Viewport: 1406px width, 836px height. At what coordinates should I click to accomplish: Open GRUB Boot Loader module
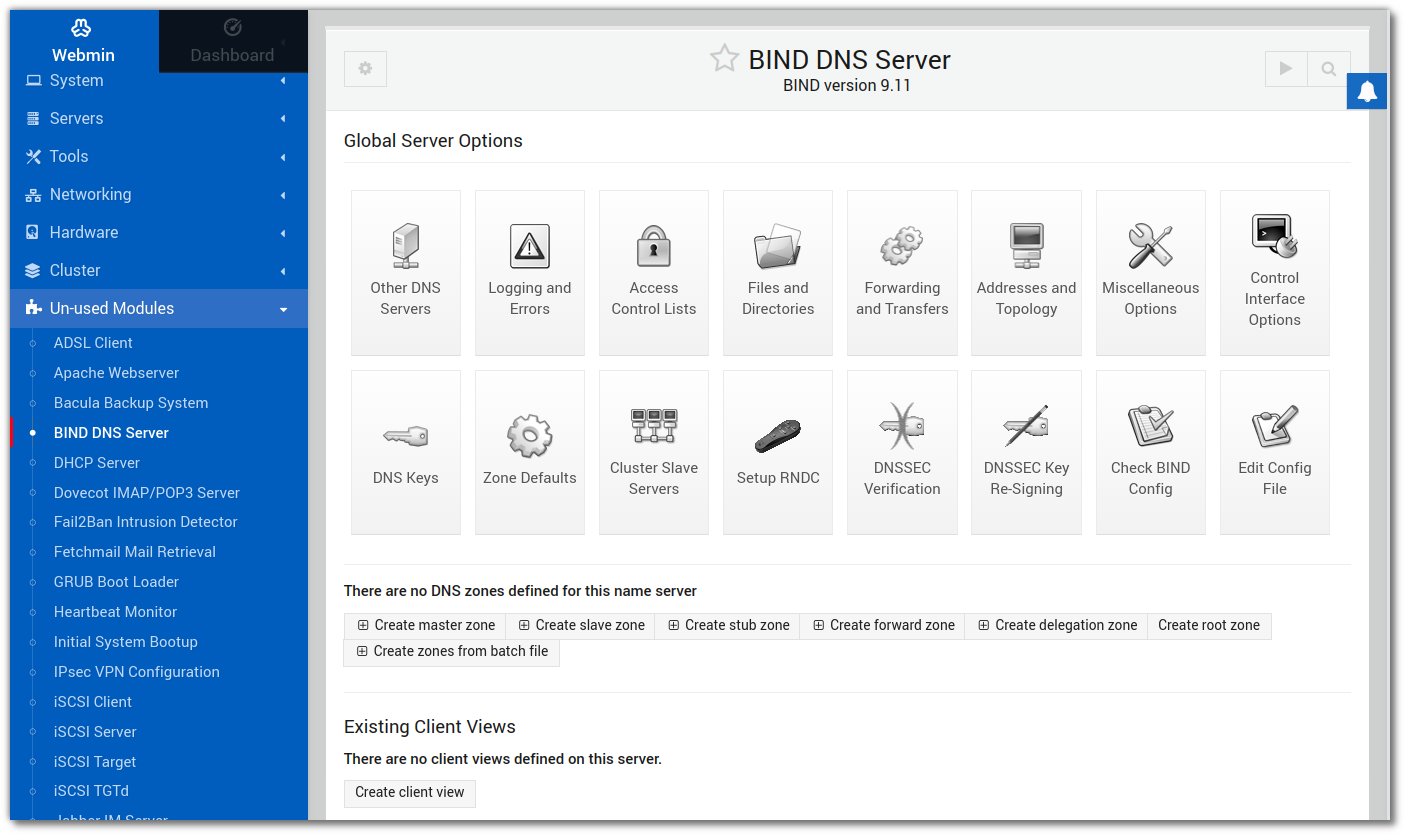(116, 582)
